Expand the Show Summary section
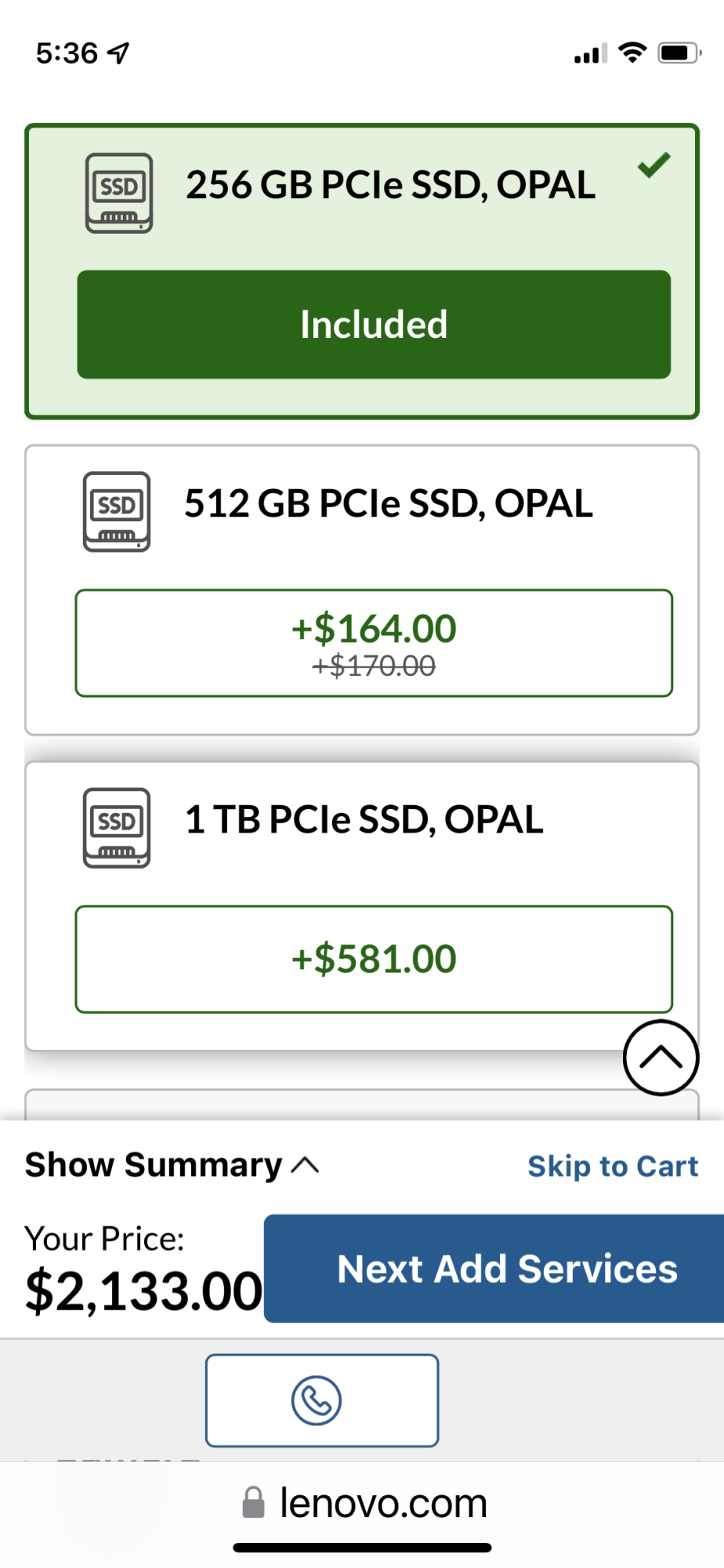The width and height of the screenshot is (724, 1568). coord(172,1165)
